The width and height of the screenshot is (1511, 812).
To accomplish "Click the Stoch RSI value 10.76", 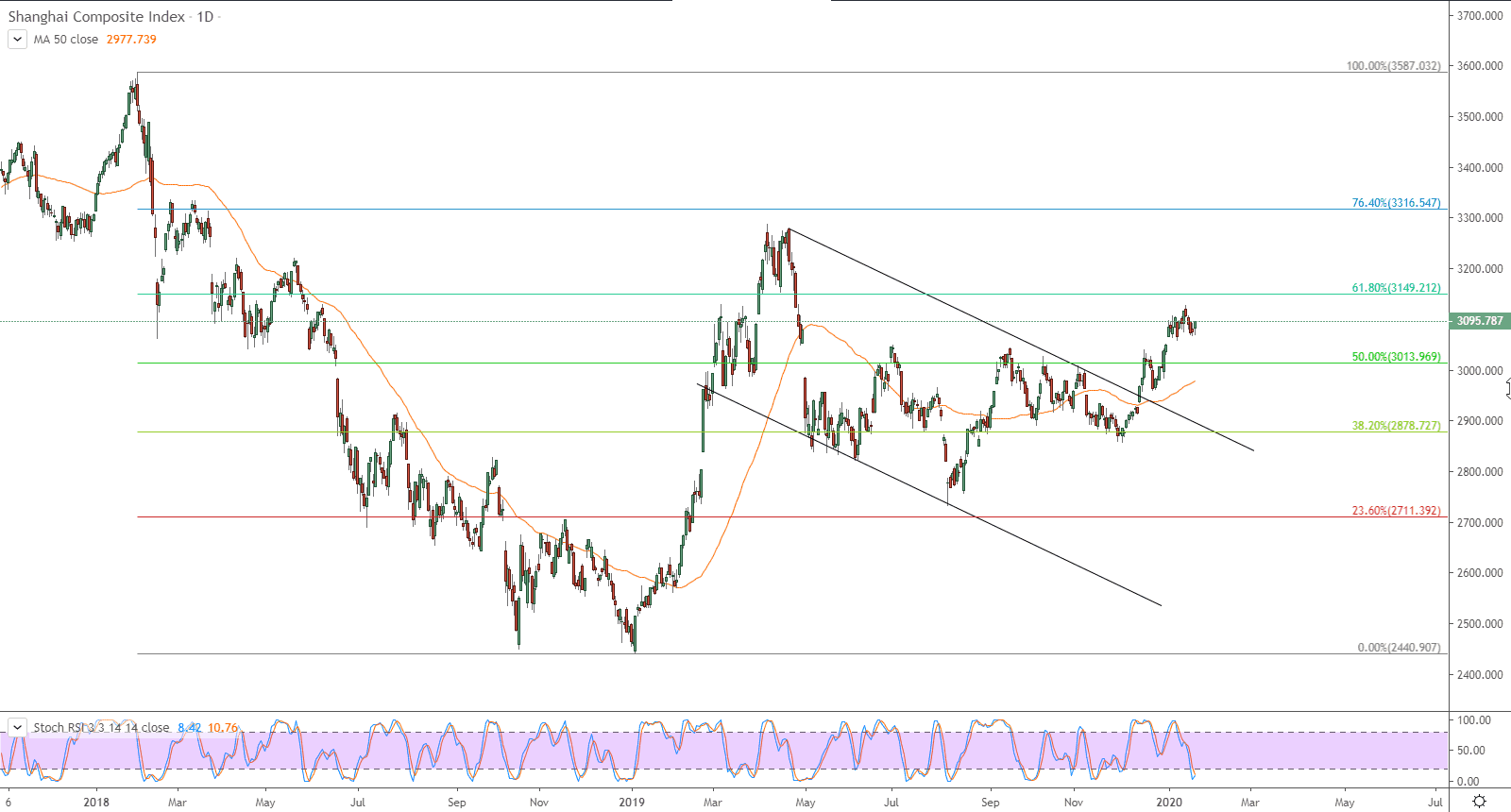I will click(x=223, y=727).
